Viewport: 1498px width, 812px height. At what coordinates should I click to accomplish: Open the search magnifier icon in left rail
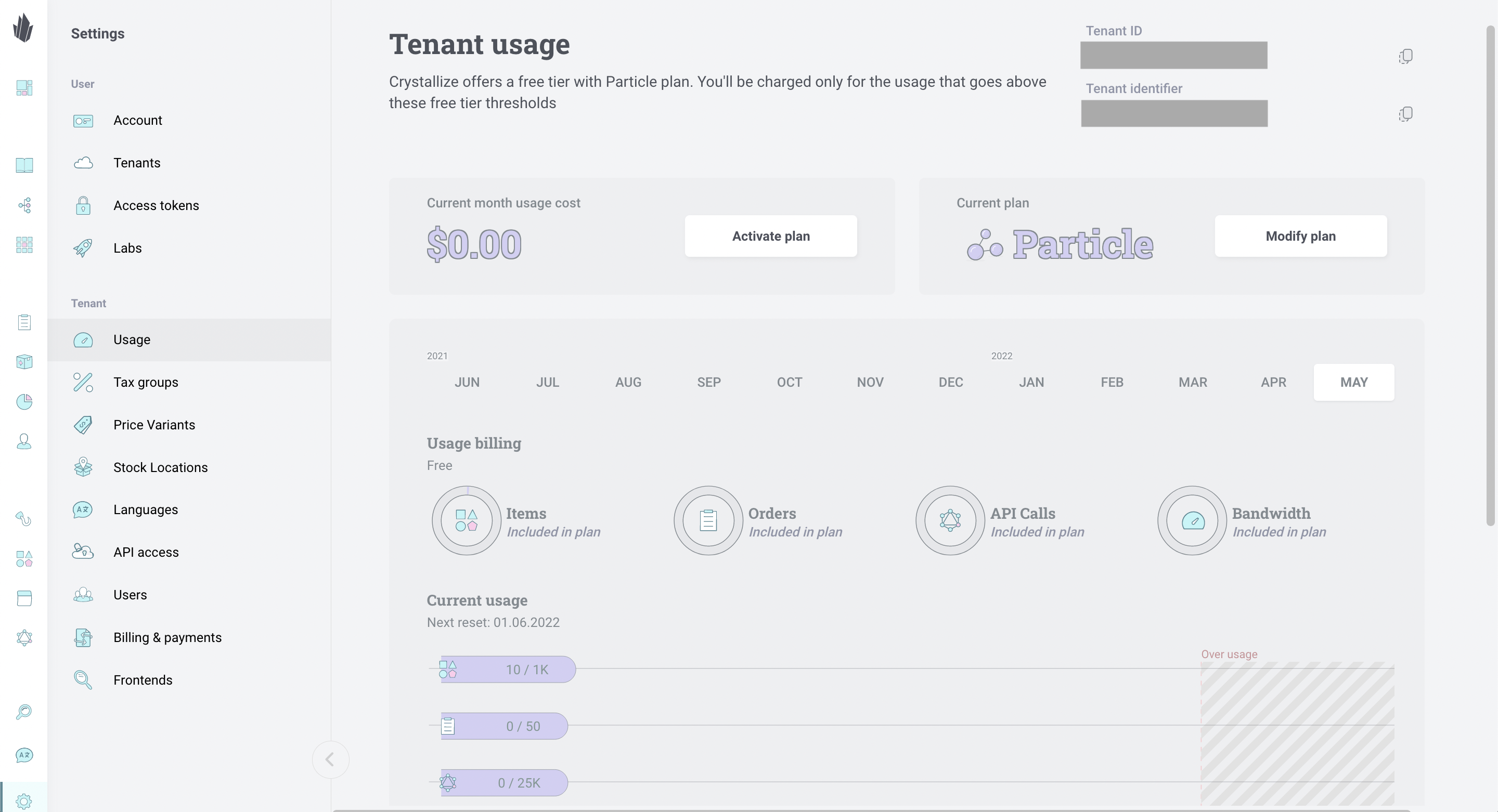click(x=24, y=712)
